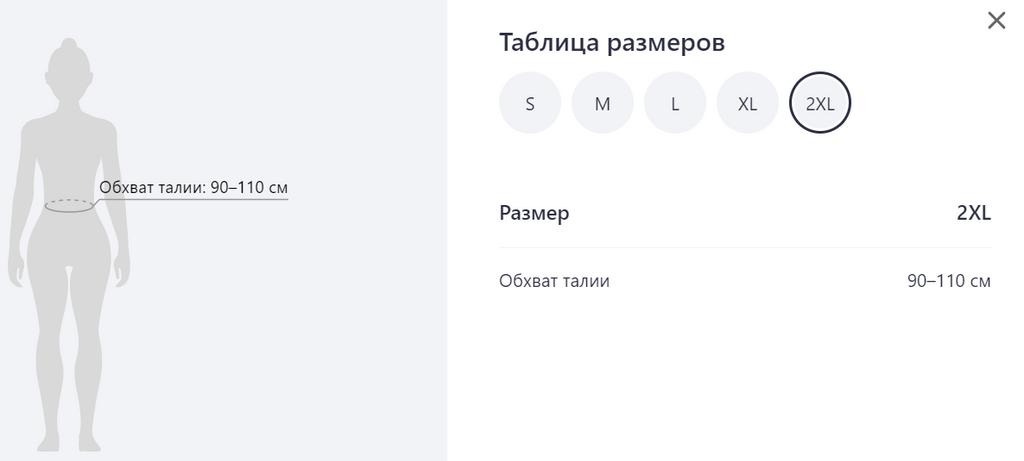The height and width of the screenshot is (461, 1024).
Task: Click the hair bun on the silhouette
Action: click(68, 45)
